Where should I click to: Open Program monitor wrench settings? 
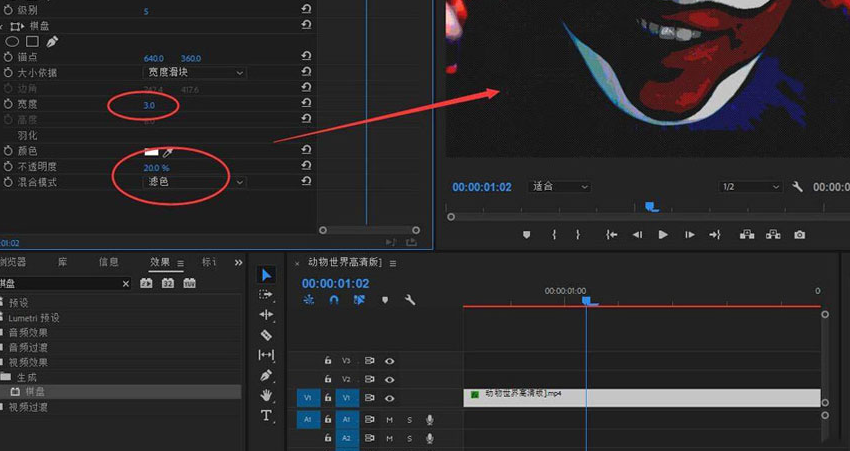[x=797, y=187]
